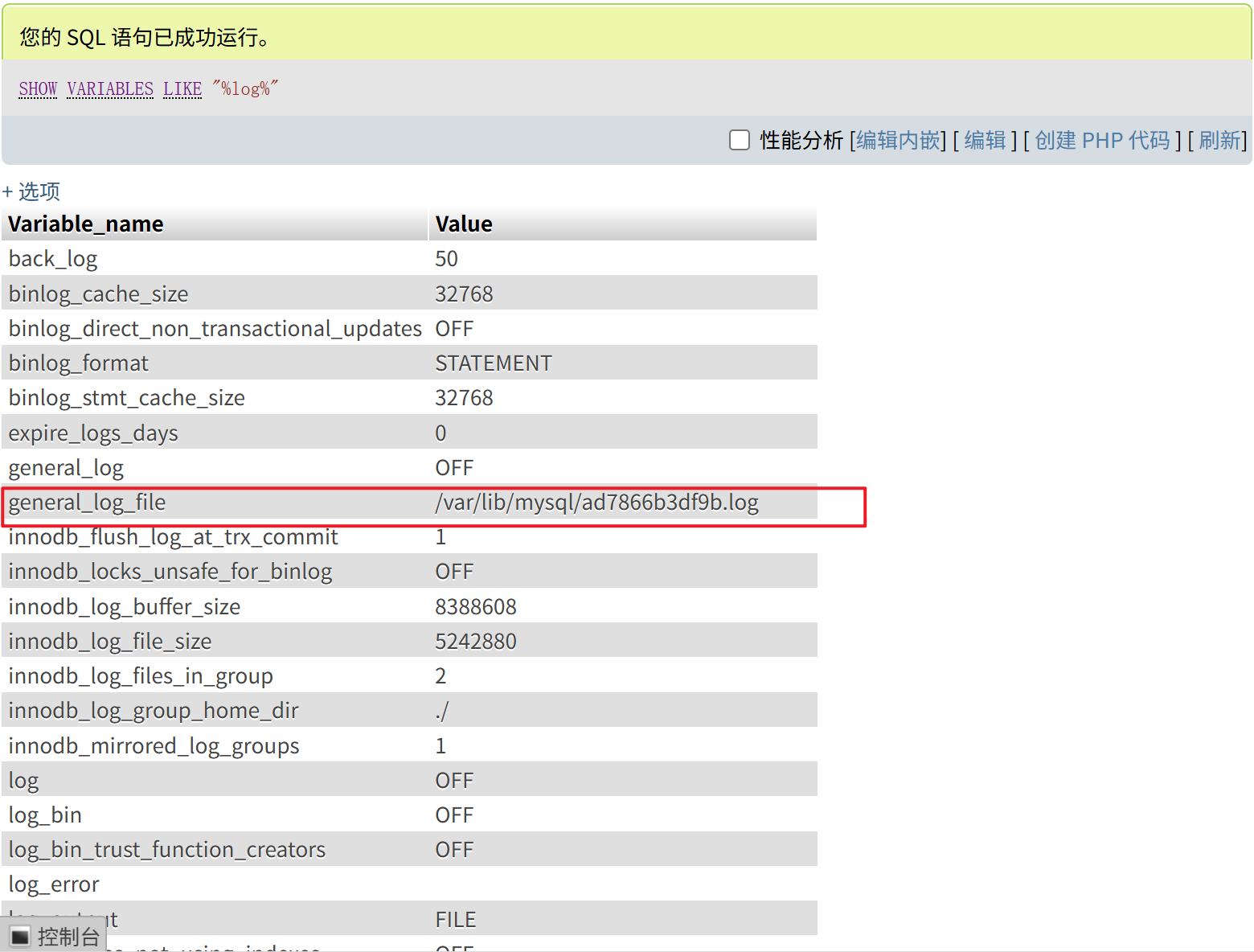This screenshot has width=1254, height=952.
Task: Click the expire_logs_days row
Action: coord(93,433)
